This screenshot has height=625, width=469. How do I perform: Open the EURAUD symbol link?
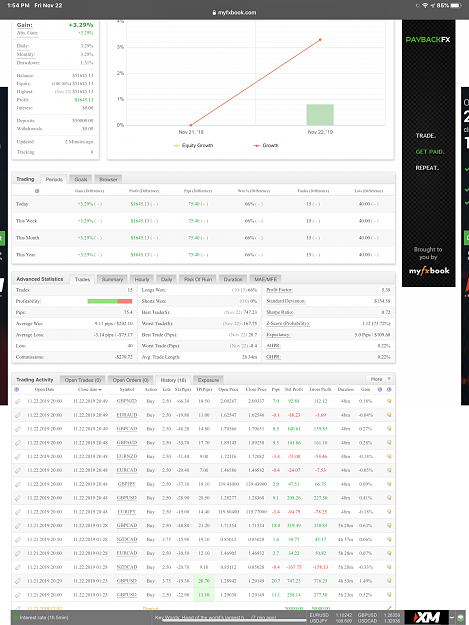[x=127, y=415]
